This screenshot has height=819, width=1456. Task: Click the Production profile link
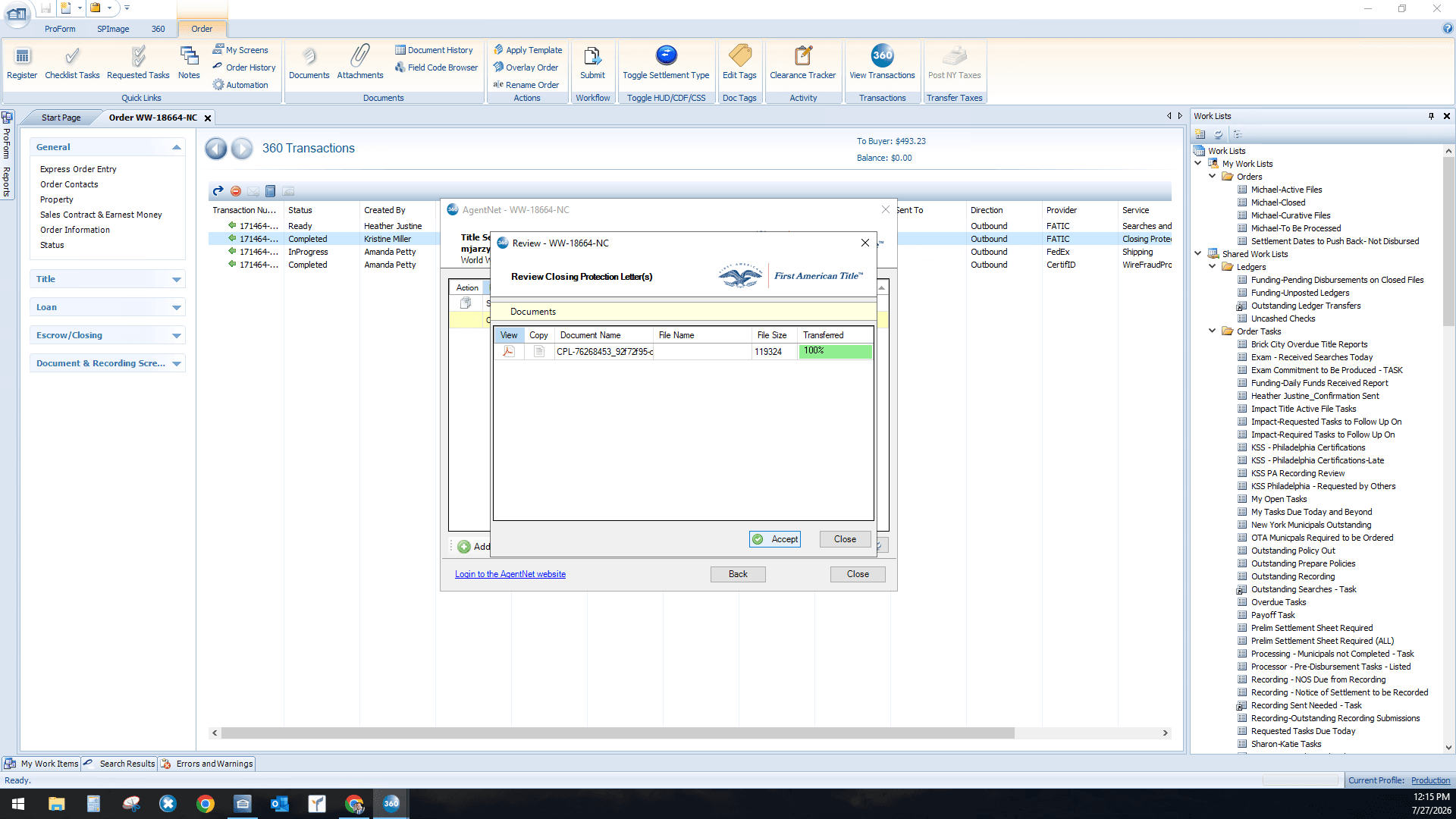[1430, 780]
